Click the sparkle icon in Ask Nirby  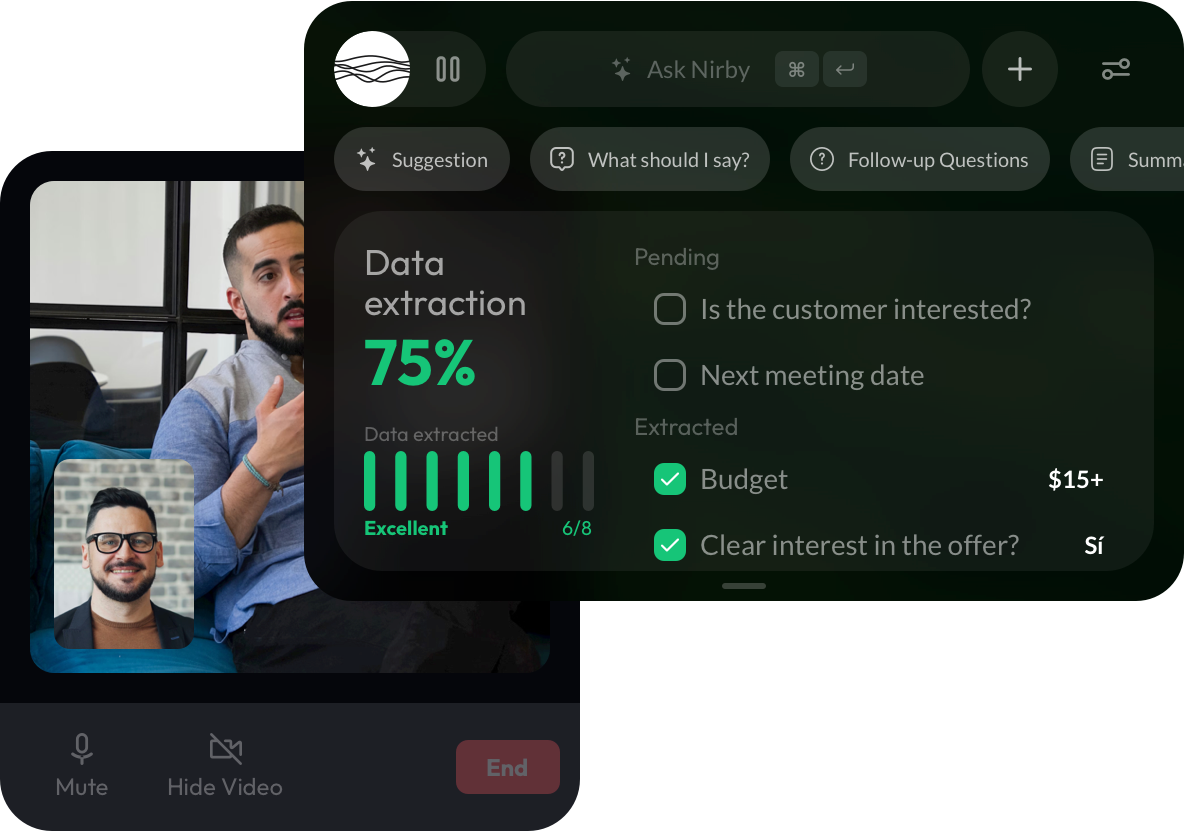(621, 69)
